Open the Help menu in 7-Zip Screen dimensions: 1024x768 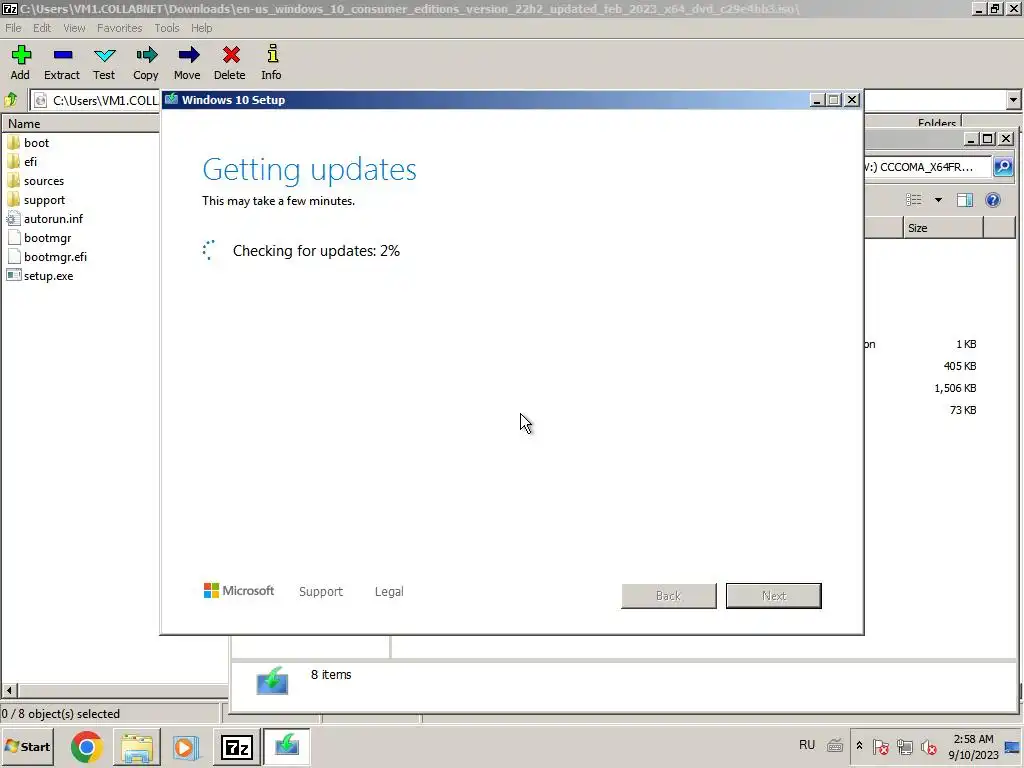201,28
